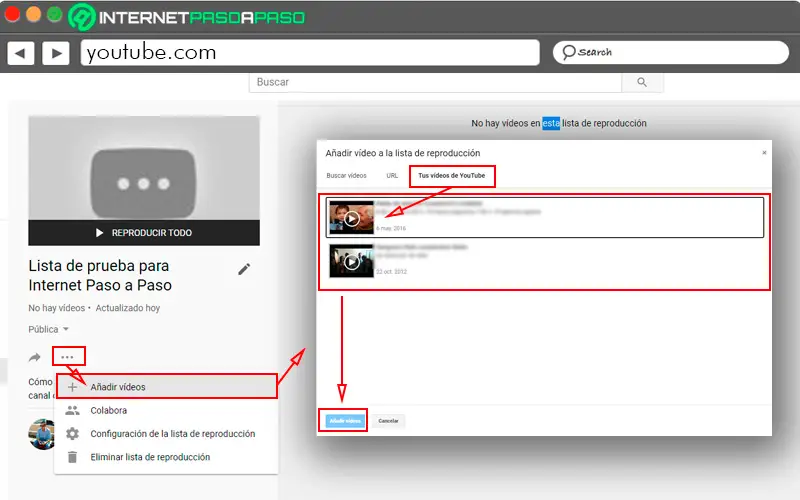Choose Eliminar lista de reproducción
This screenshot has height=500, width=800.
click(166, 457)
